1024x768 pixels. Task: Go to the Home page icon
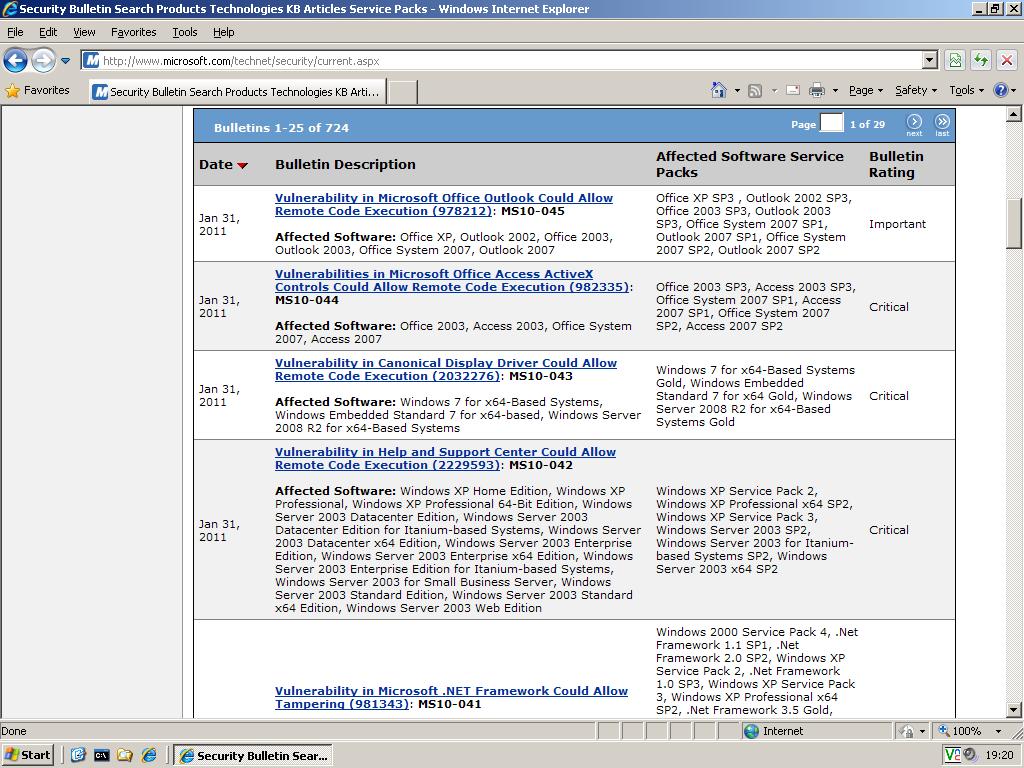[x=718, y=90]
